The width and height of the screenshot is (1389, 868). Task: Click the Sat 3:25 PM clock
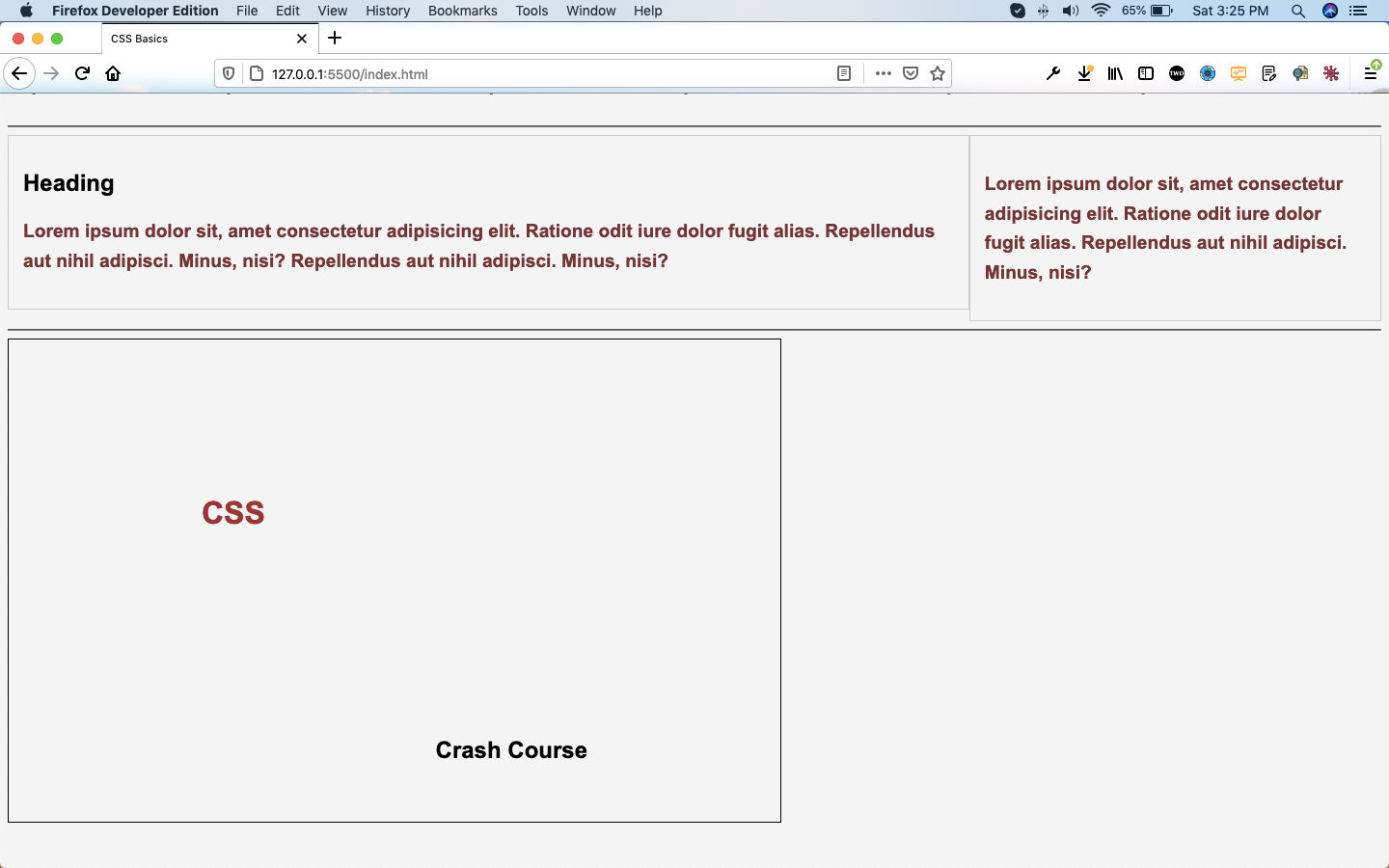[x=1231, y=11]
